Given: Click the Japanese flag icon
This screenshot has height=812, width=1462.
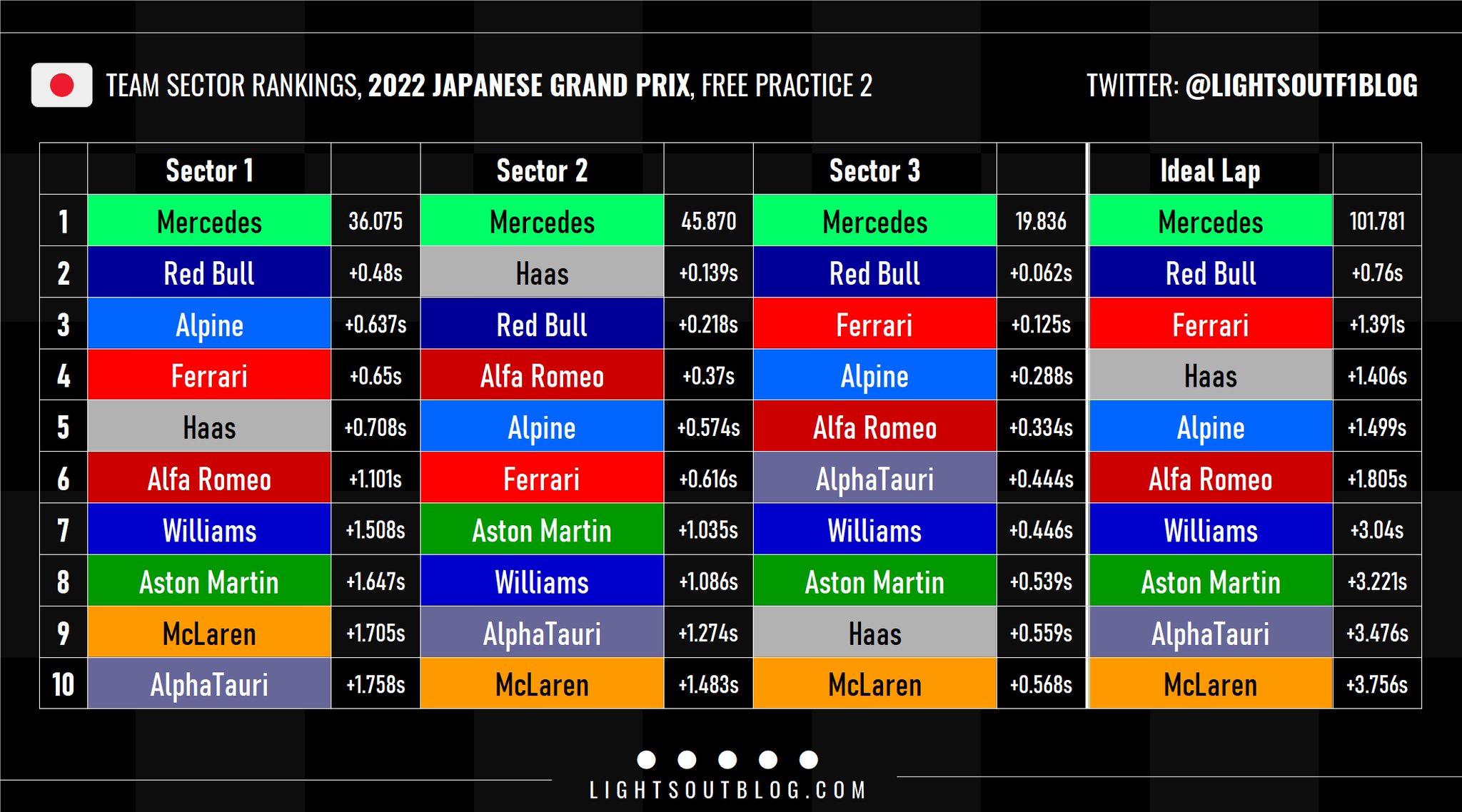Looking at the screenshot, I should (61, 86).
